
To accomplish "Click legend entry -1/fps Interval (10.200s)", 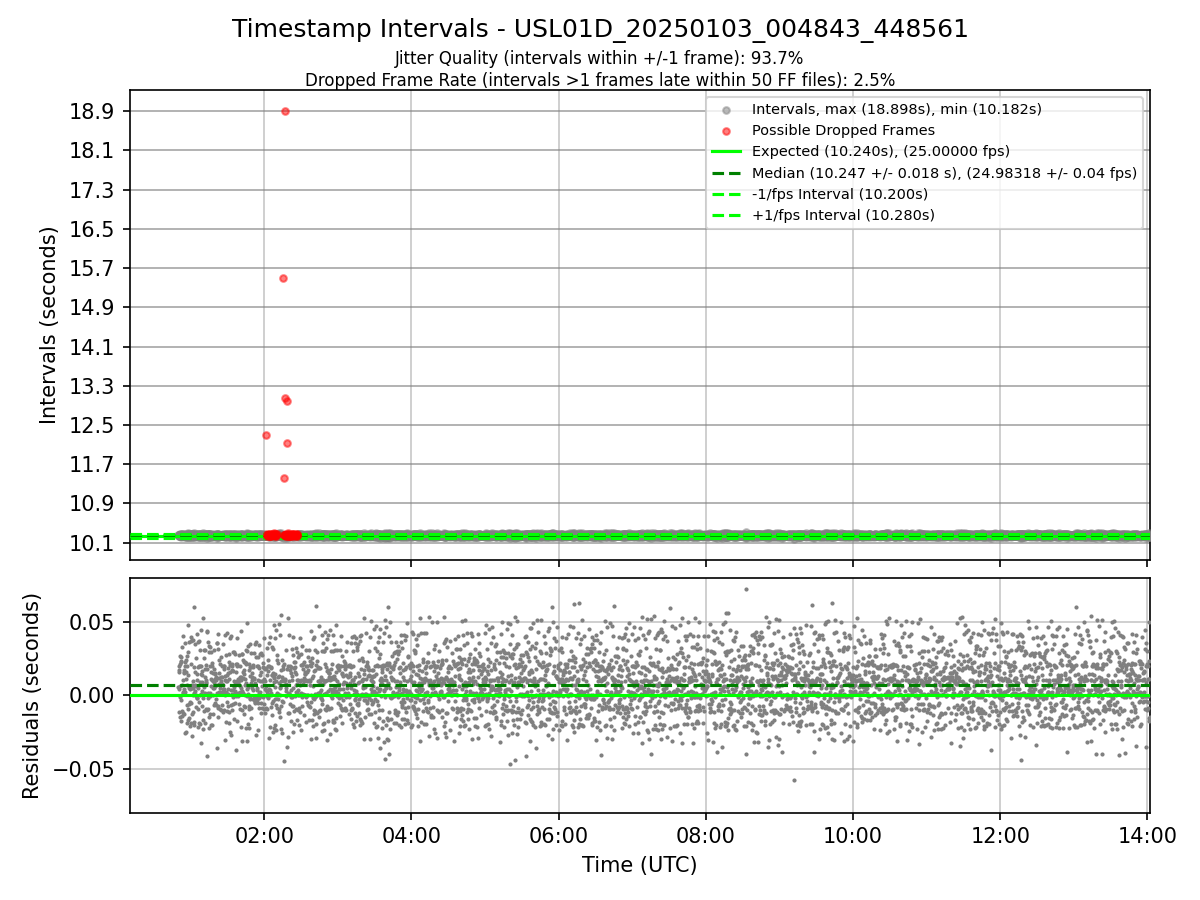I will click(839, 194).
